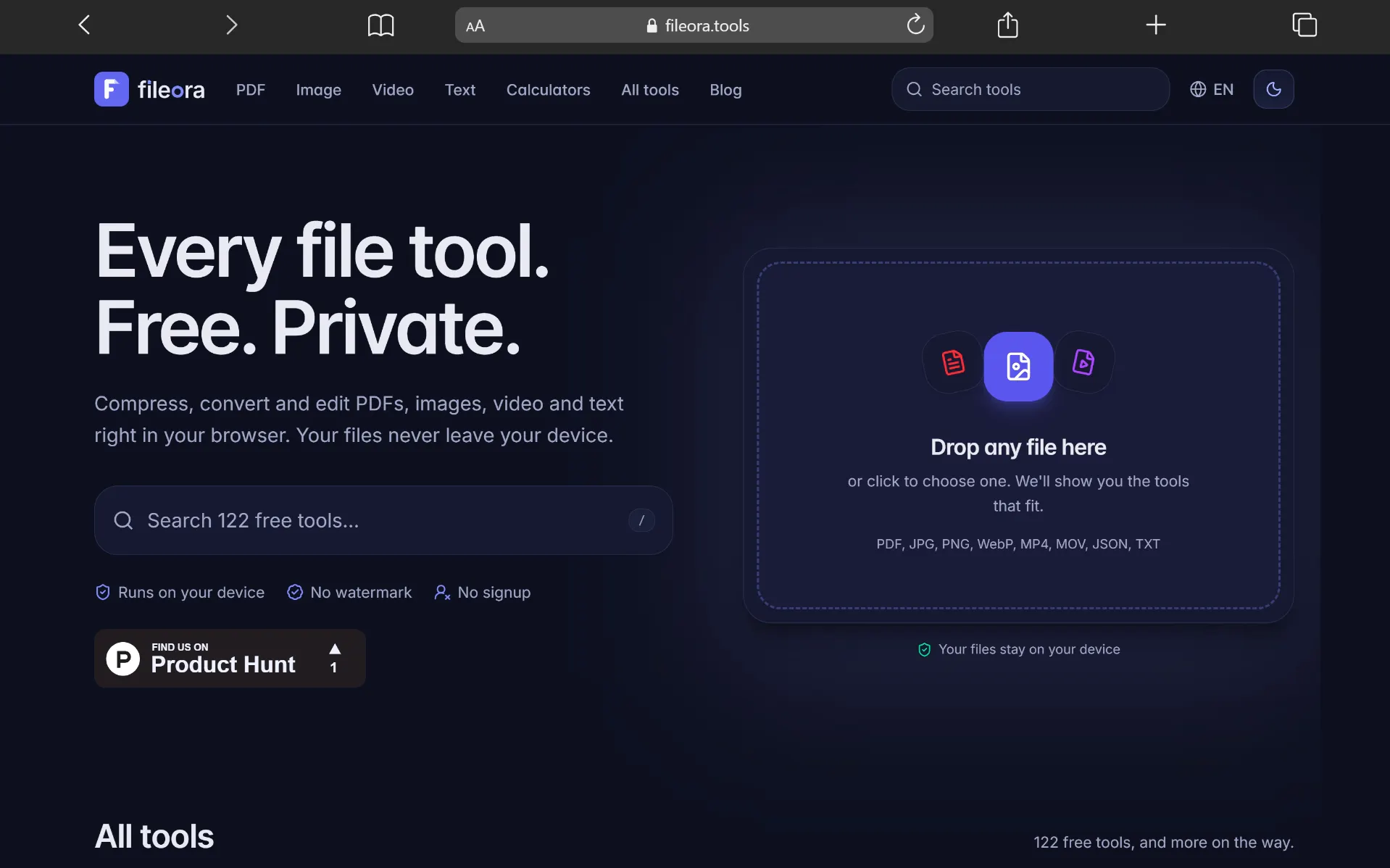Open the EN language selector
This screenshot has width=1390, height=868.
tap(1212, 89)
